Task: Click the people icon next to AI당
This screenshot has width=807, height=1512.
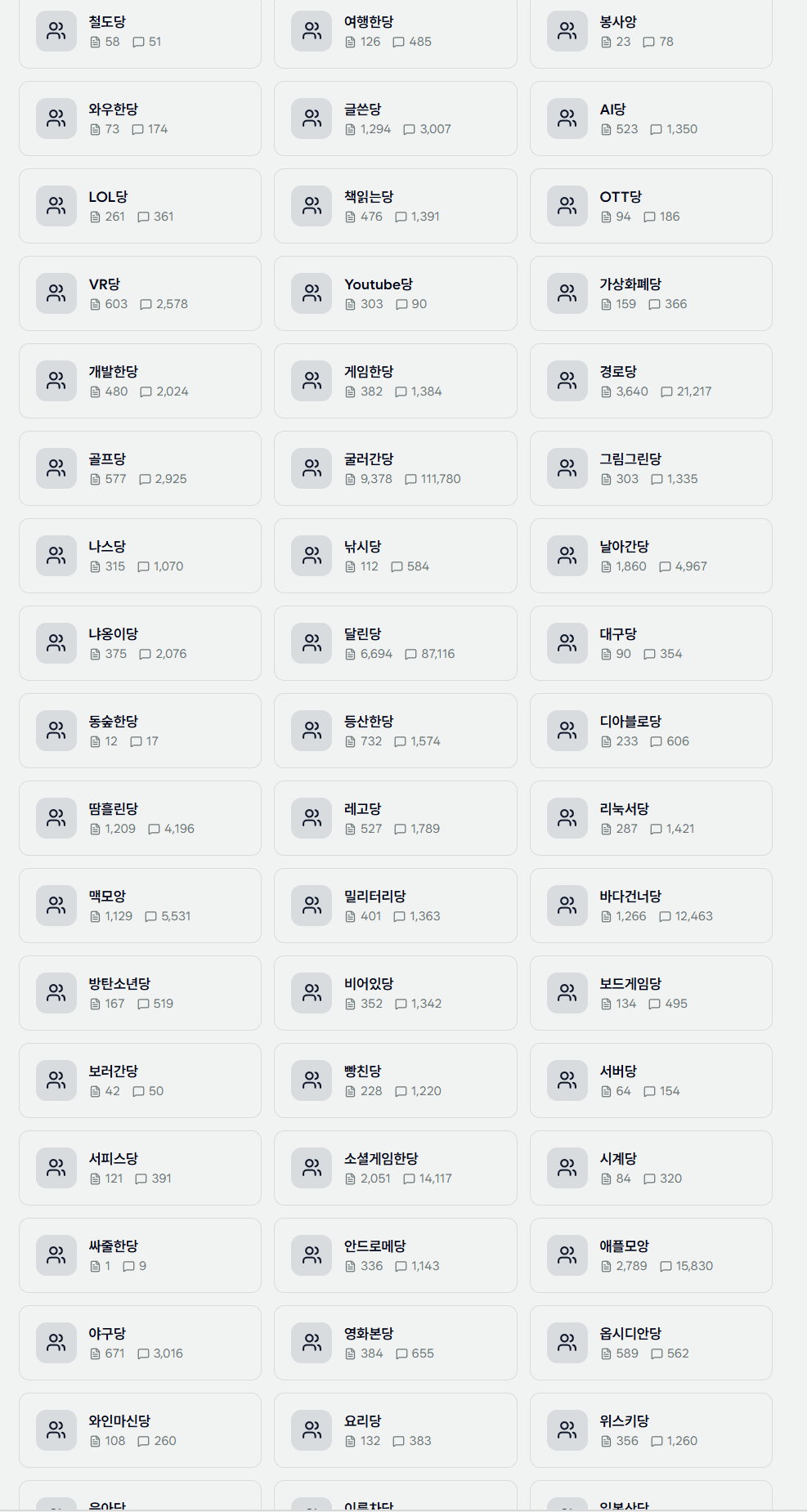Action: 567,119
